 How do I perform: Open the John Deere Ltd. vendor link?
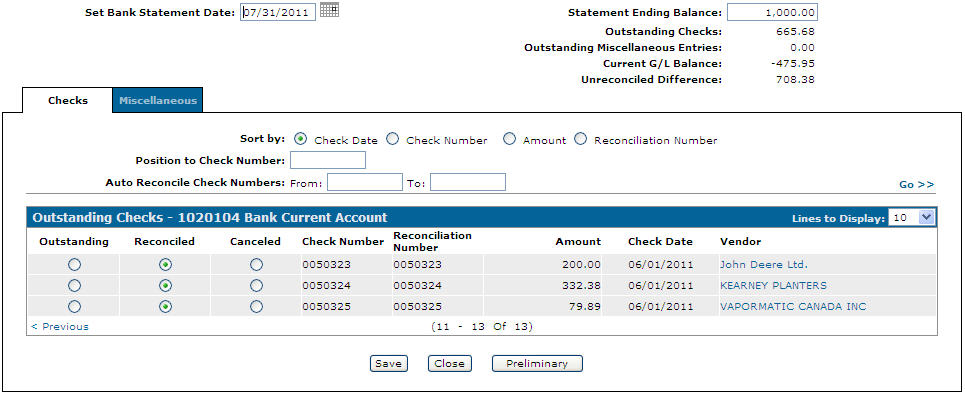(x=763, y=265)
